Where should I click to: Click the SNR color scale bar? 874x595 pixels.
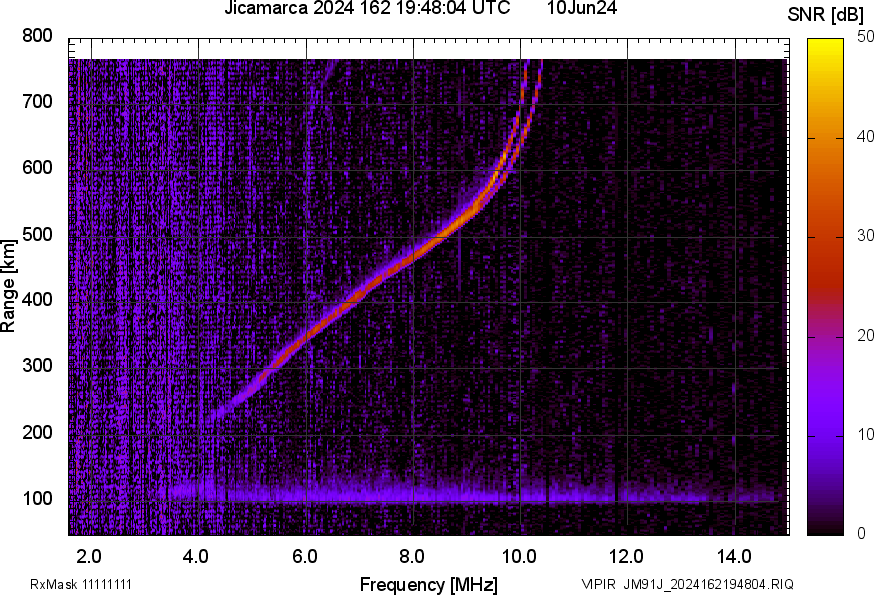click(826, 287)
